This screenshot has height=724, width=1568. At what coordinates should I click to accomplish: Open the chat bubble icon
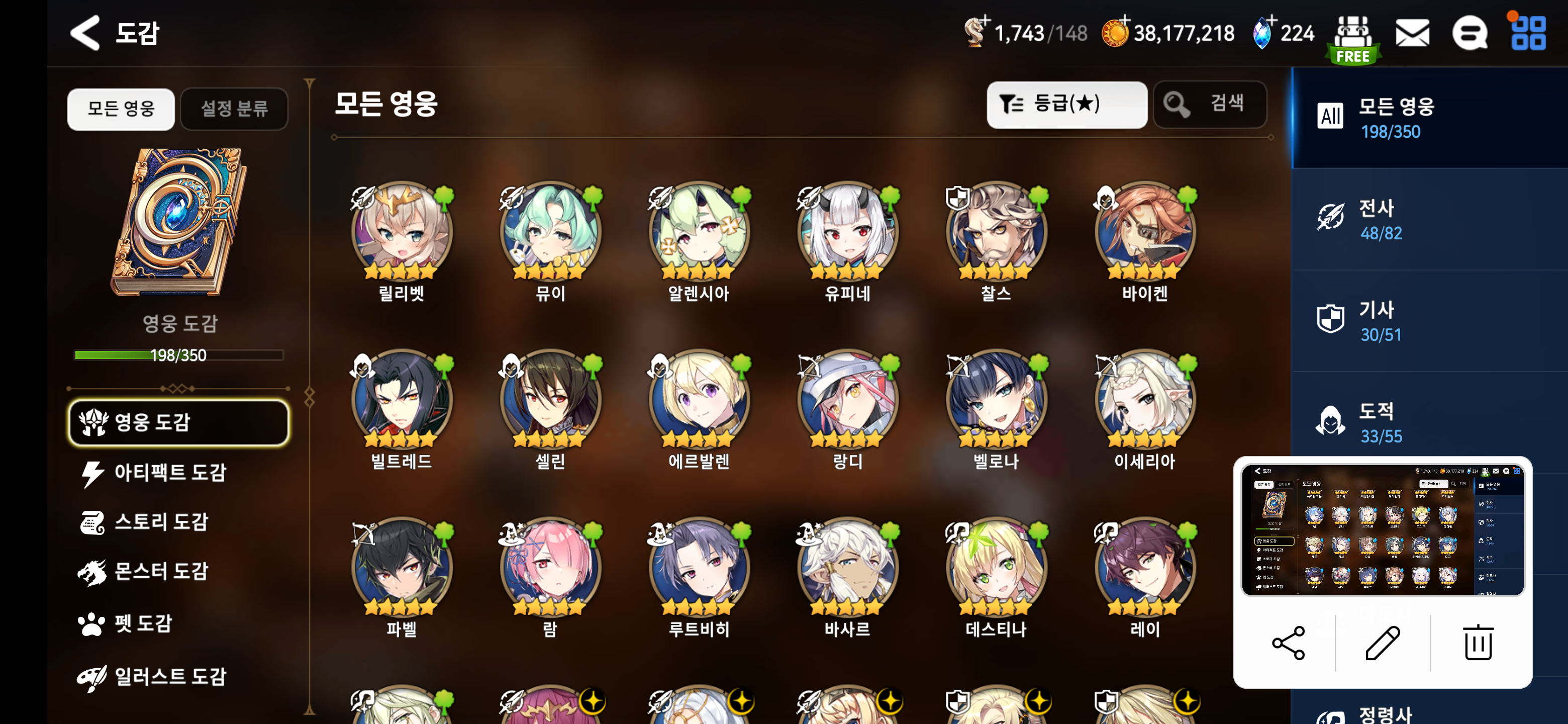[x=1469, y=33]
